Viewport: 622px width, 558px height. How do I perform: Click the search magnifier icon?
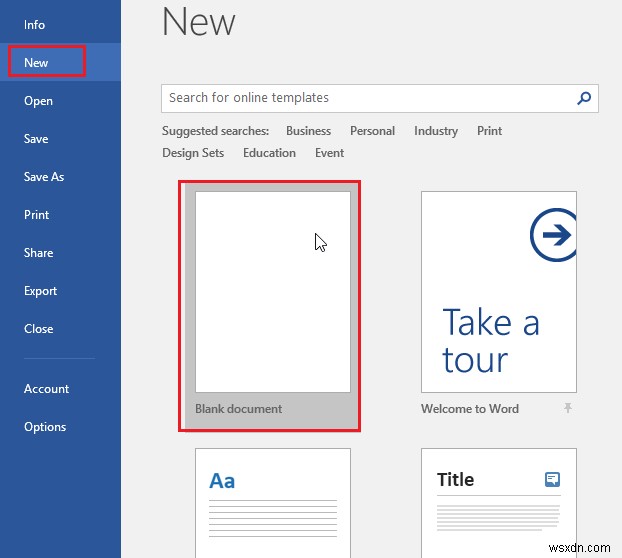click(584, 98)
